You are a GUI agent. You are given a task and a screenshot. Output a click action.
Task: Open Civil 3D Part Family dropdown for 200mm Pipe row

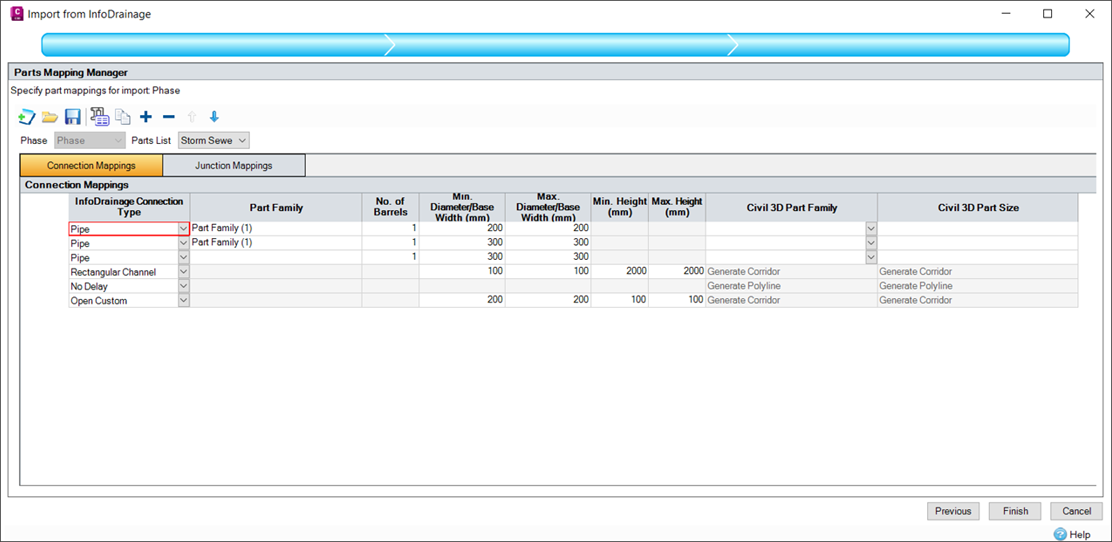(871, 229)
